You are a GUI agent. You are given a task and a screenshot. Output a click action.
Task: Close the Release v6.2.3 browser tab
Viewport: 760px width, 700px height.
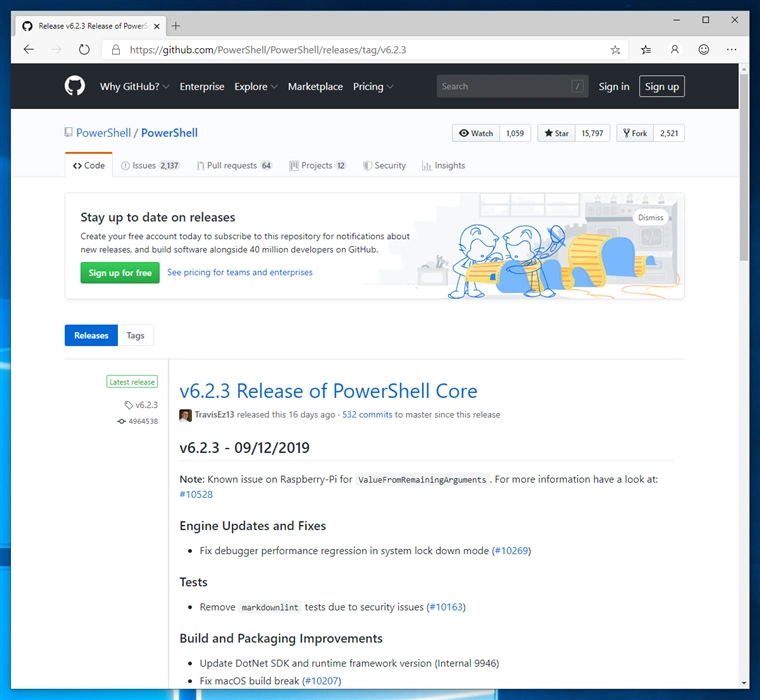[157, 26]
